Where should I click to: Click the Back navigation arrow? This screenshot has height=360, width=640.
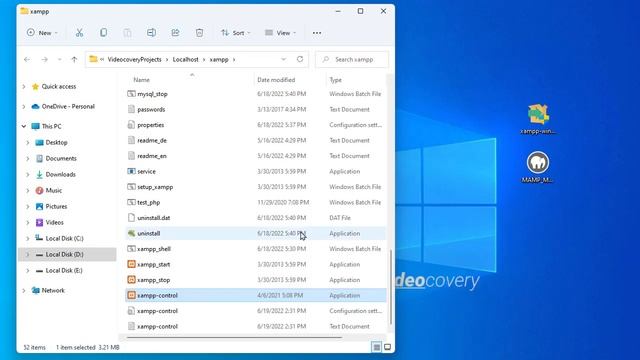tap(27, 60)
